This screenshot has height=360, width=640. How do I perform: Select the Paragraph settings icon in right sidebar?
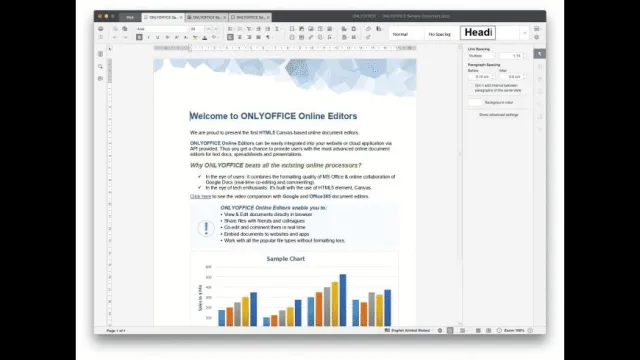(540, 54)
